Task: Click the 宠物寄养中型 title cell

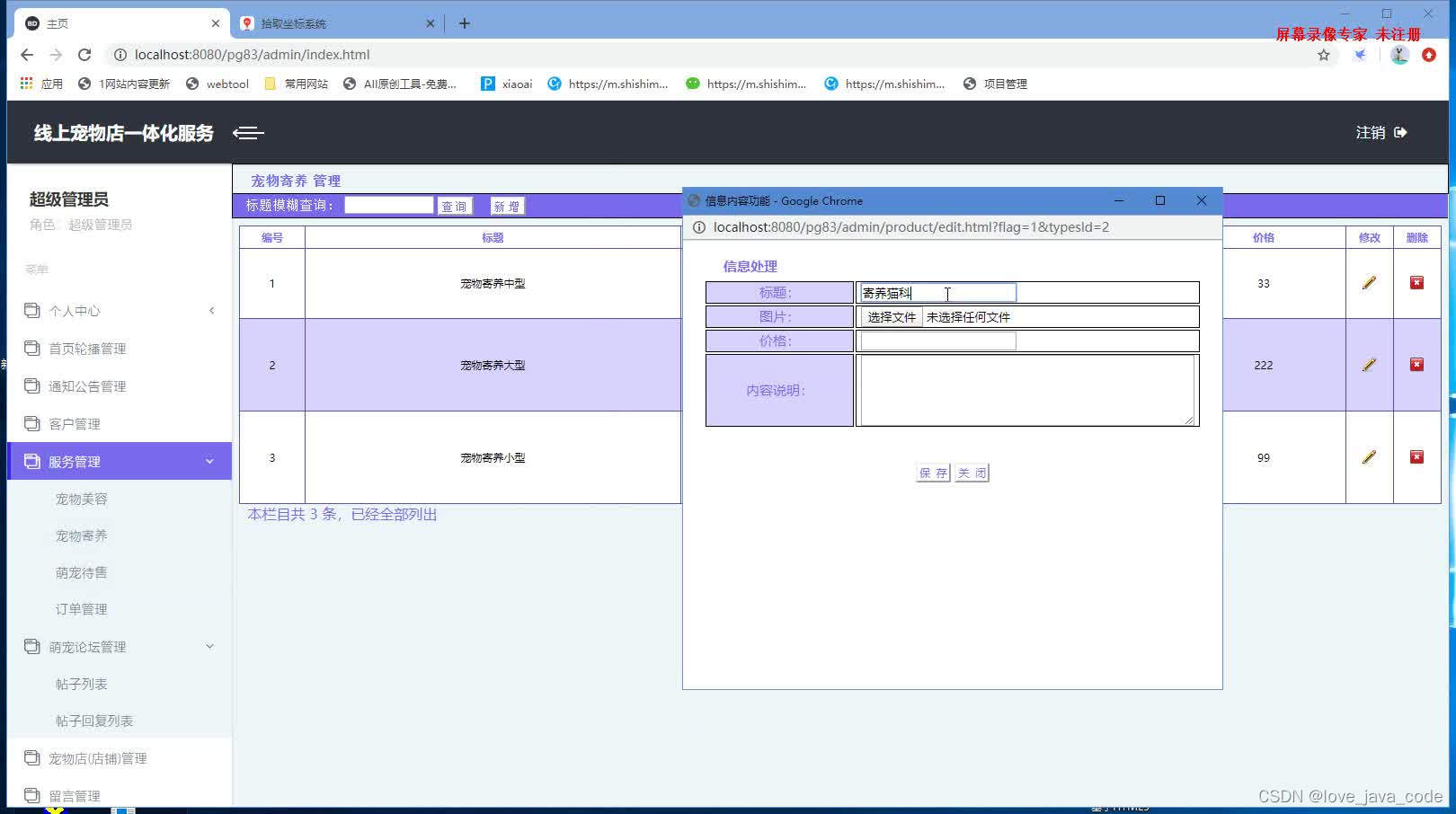Action: point(493,284)
